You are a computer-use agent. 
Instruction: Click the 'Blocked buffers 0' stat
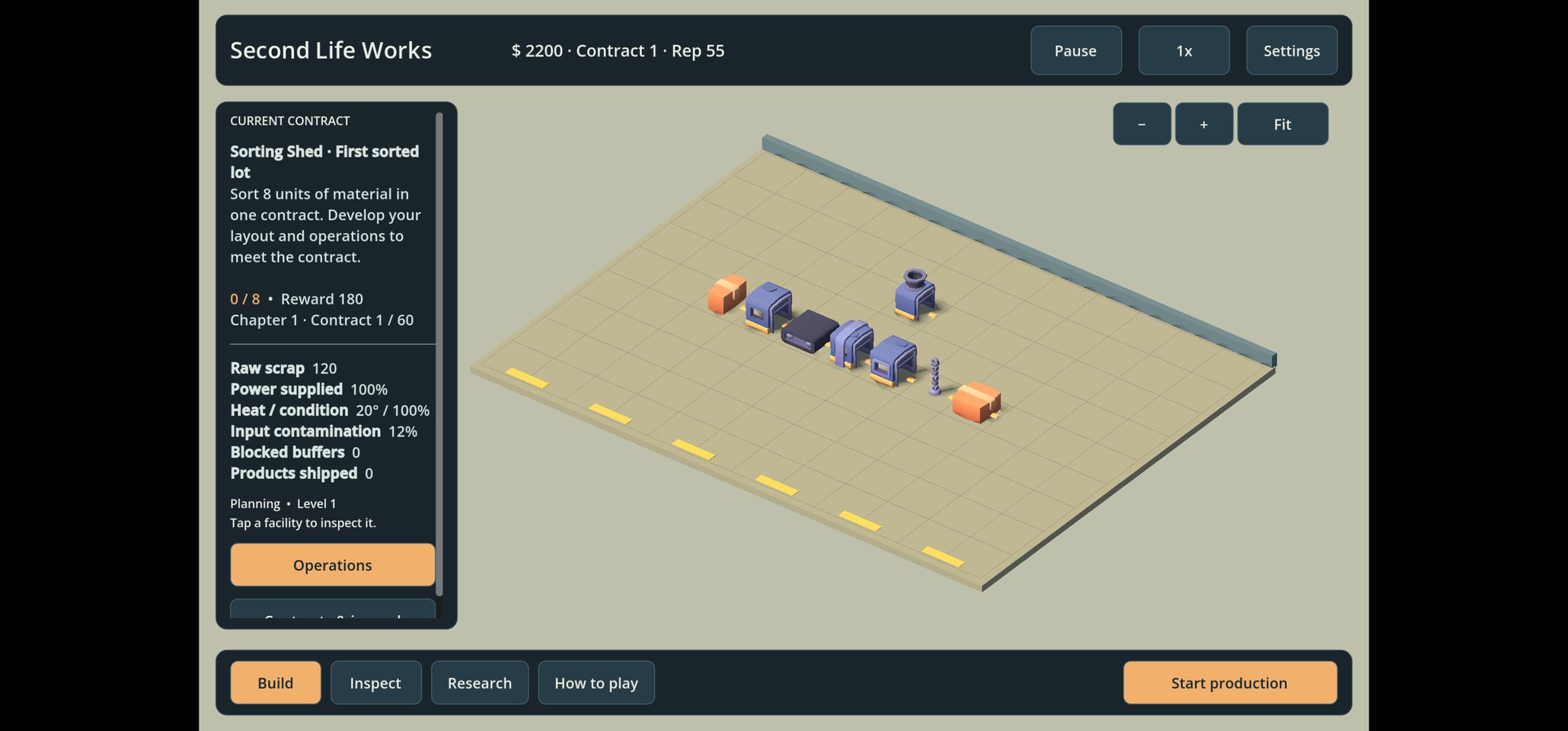pos(295,452)
